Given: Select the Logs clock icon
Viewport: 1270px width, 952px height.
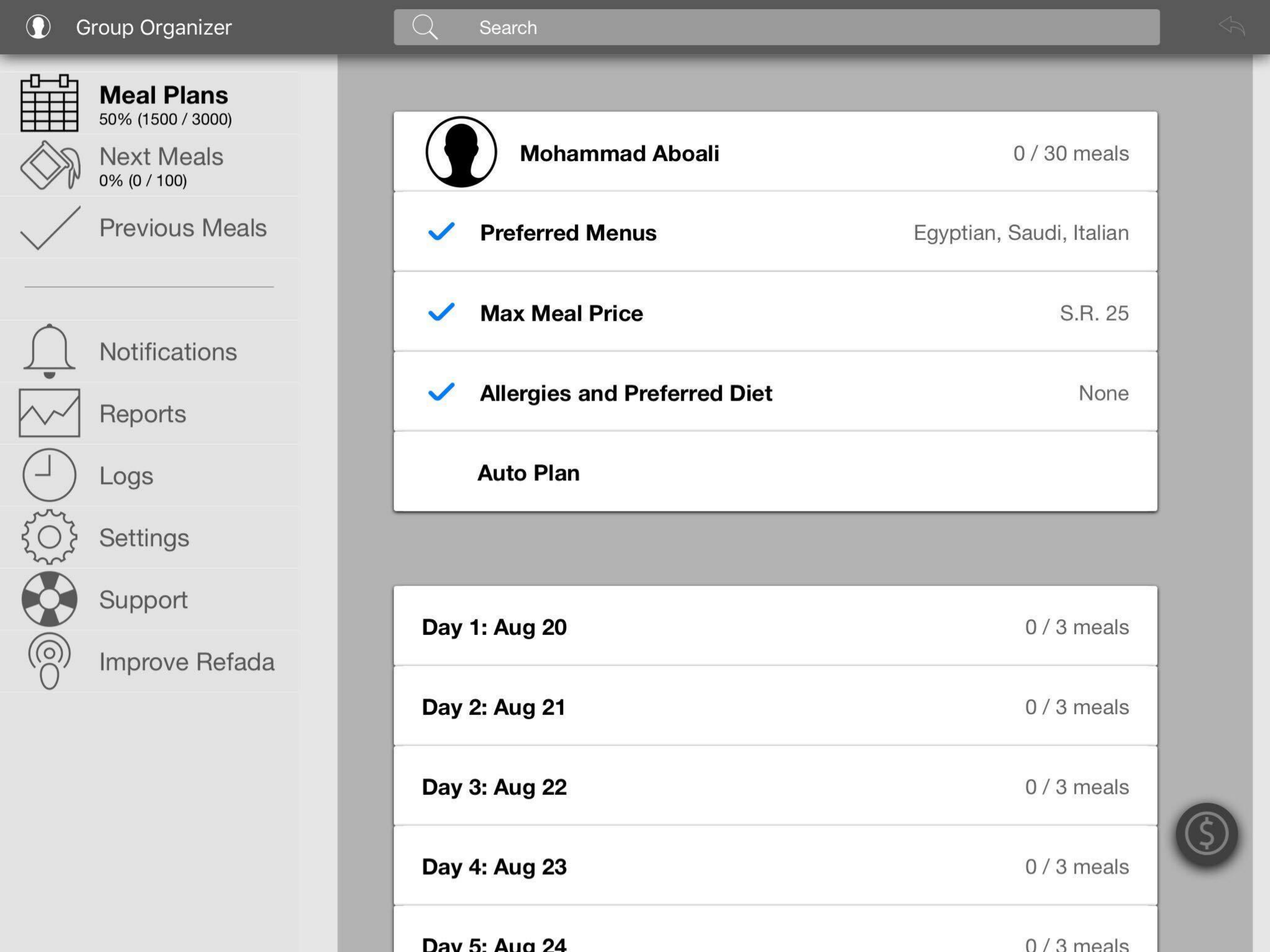Looking at the screenshot, I should [x=49, y=475].
